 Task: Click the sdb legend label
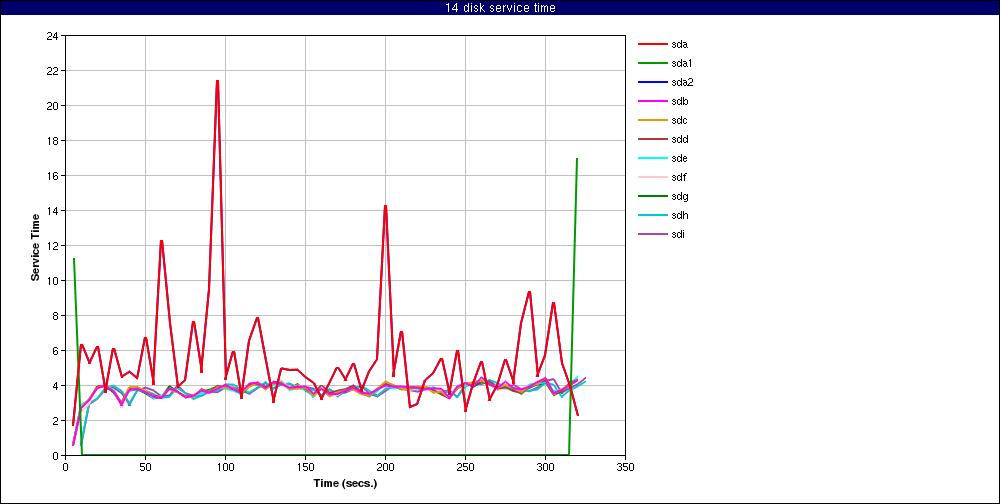click(679, 101)
